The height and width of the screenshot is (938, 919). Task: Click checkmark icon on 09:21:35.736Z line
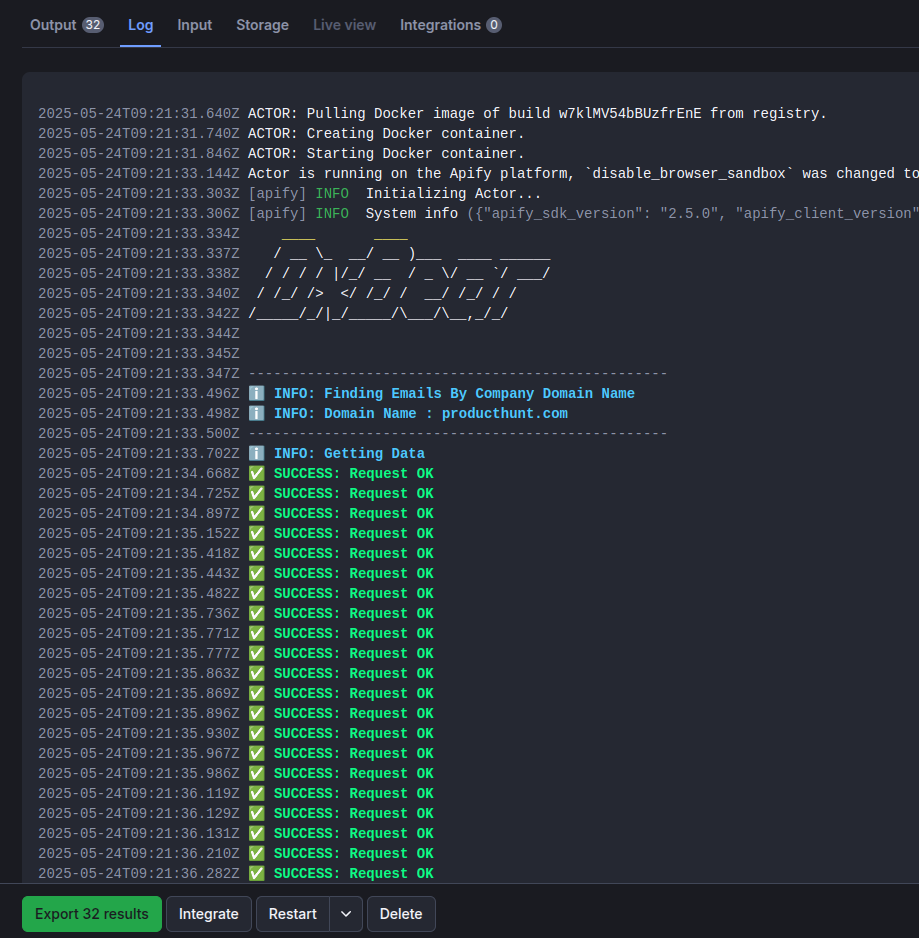click(257, 613)
